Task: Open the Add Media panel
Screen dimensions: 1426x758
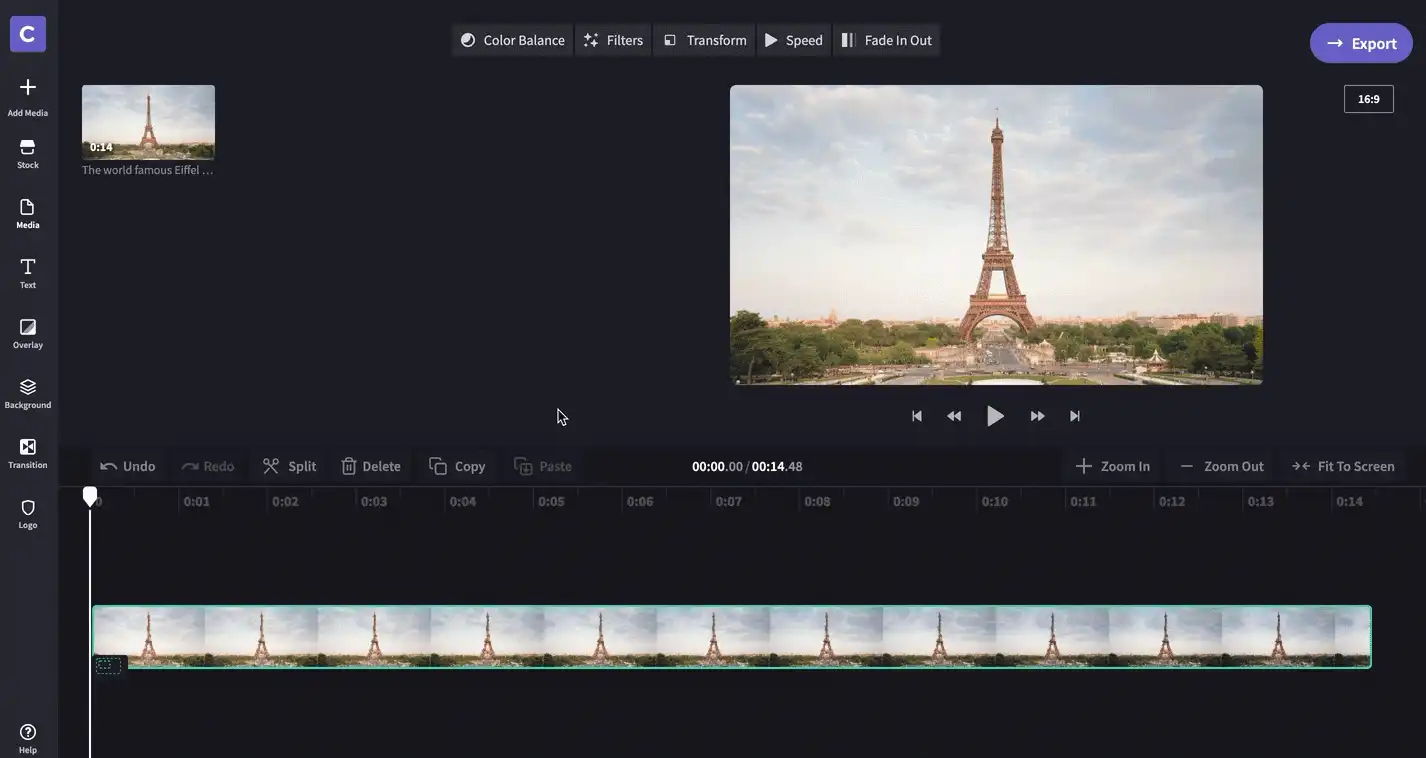Action: (x=28, y=97)
